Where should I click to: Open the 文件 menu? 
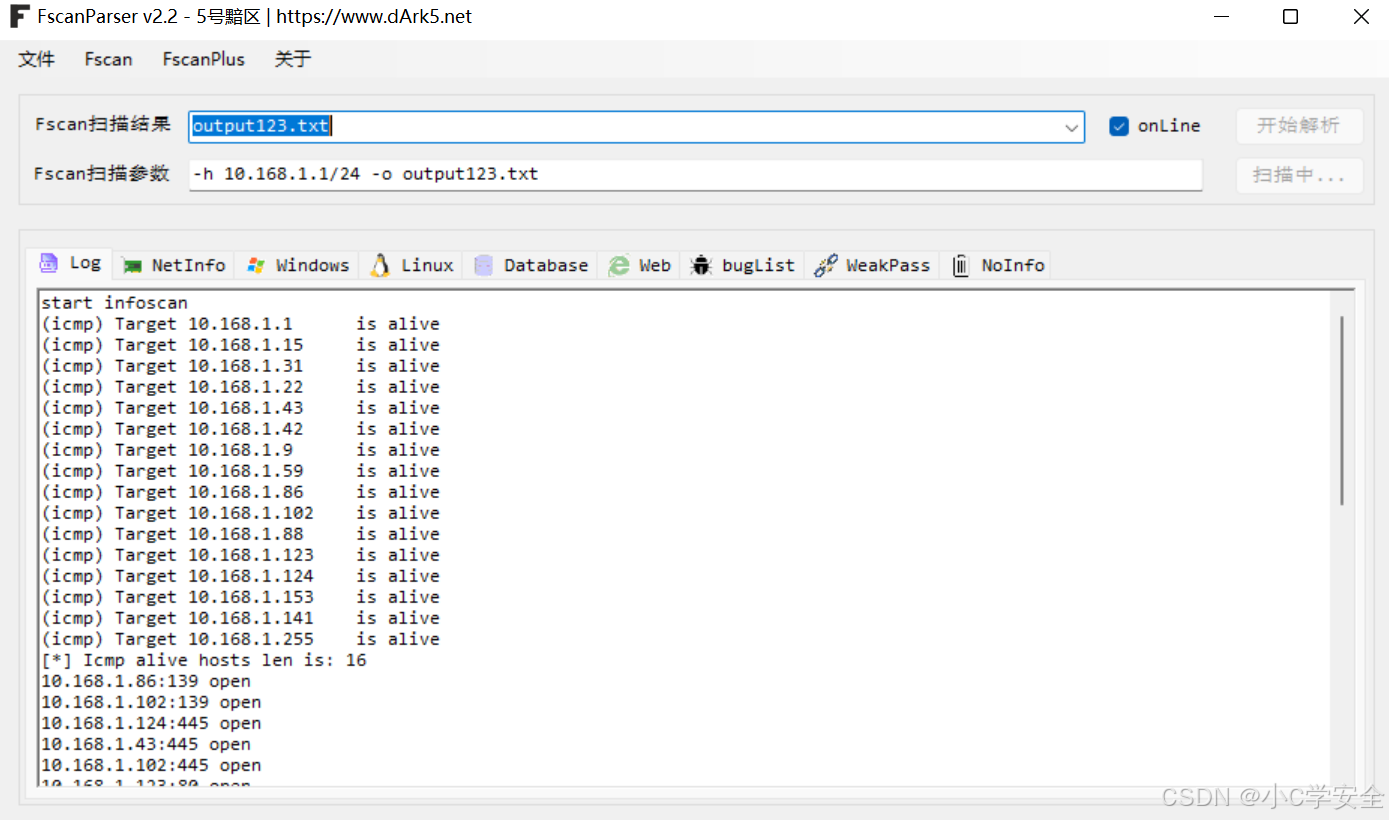click(36, 59)
